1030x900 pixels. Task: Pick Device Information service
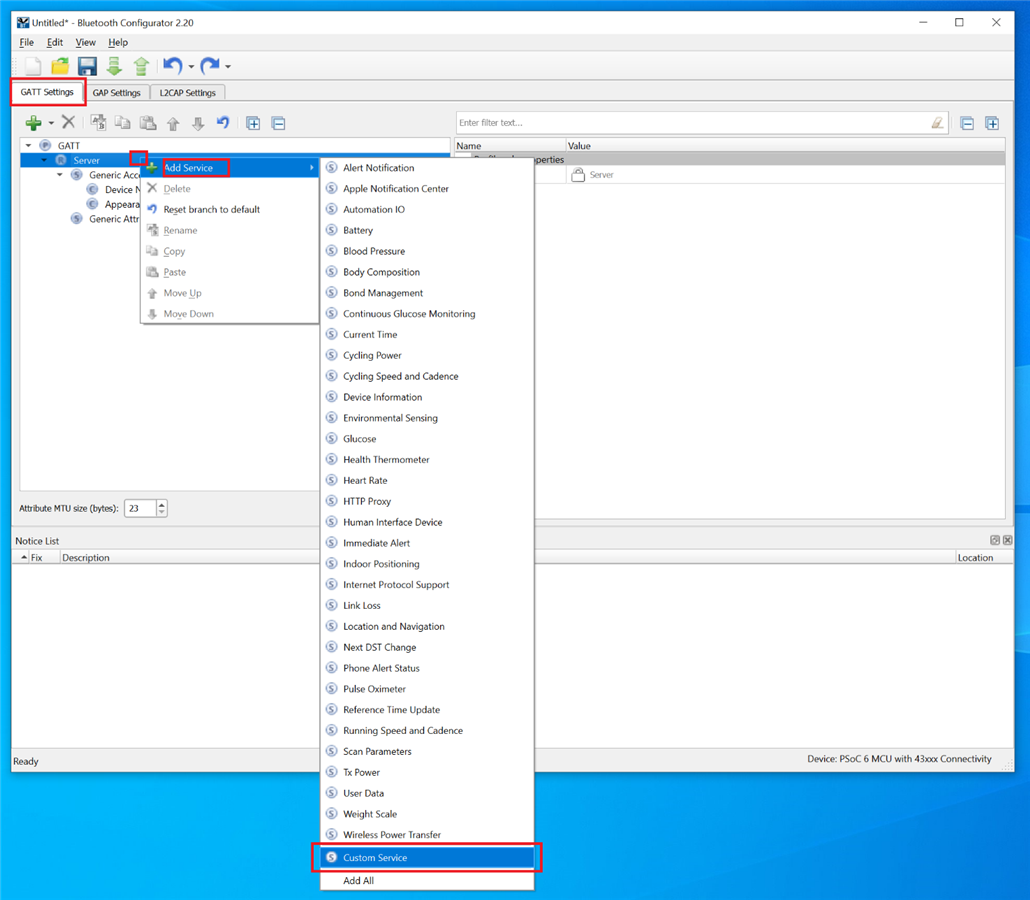[427, 397]
